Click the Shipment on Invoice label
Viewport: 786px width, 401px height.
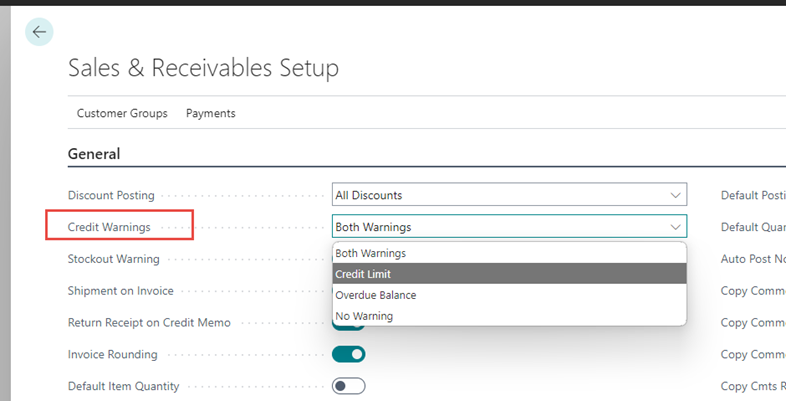click(x=120, y=291)
